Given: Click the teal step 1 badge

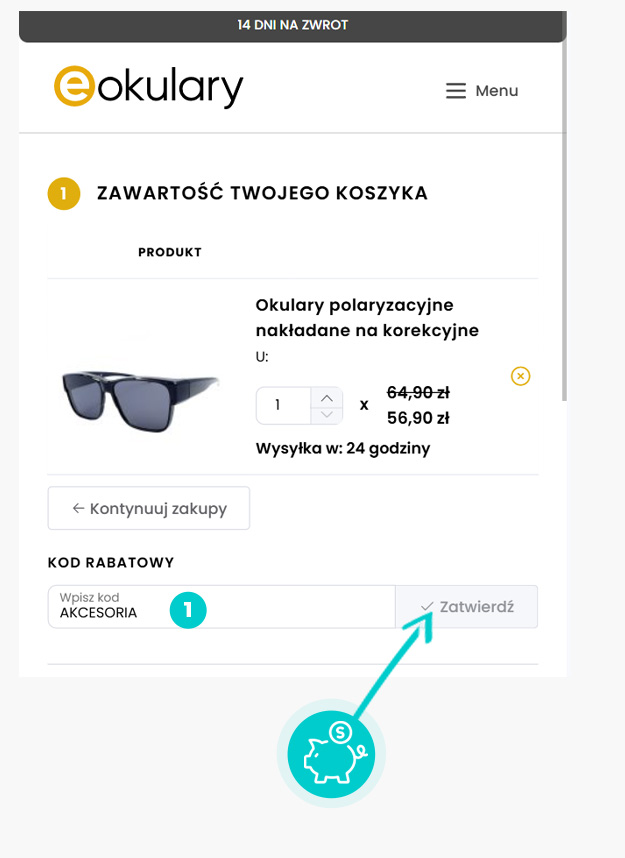Looking at the screenshot, I should pyautogui.click(x=188, y=610).
